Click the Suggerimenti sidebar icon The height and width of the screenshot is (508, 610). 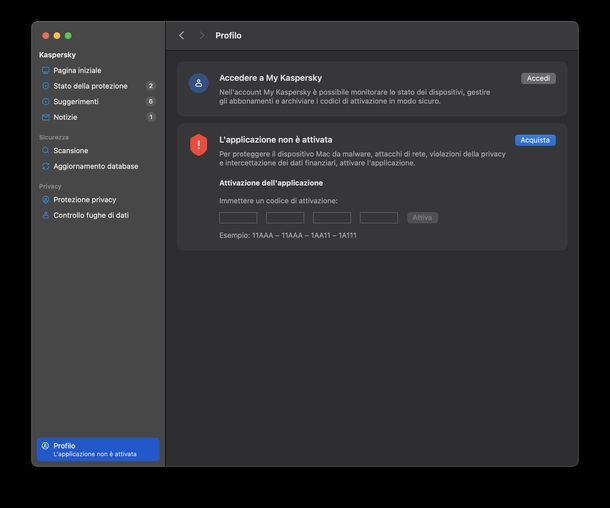click(x=46, y=102)
